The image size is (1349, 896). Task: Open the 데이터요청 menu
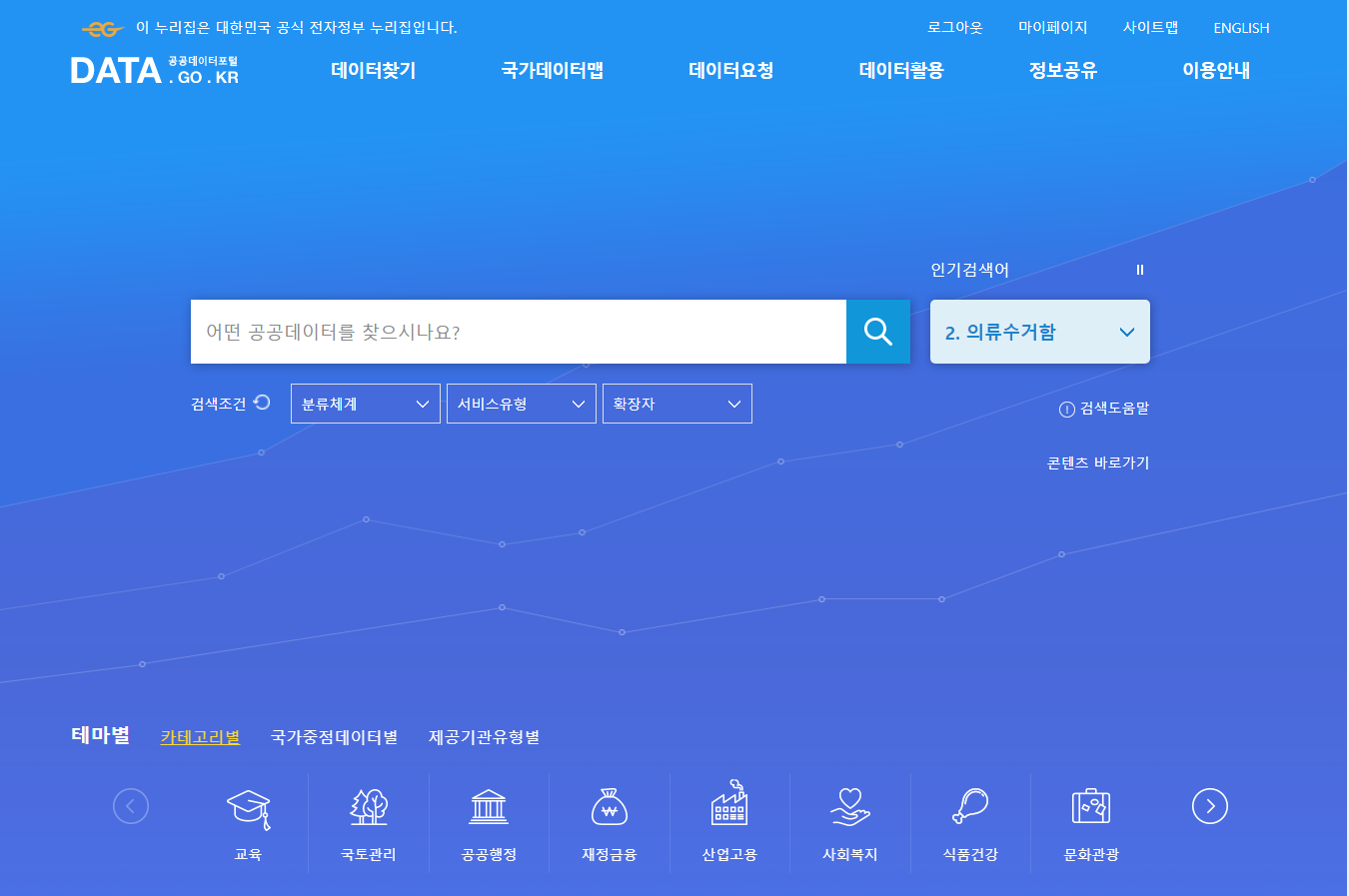coord(731,70)
